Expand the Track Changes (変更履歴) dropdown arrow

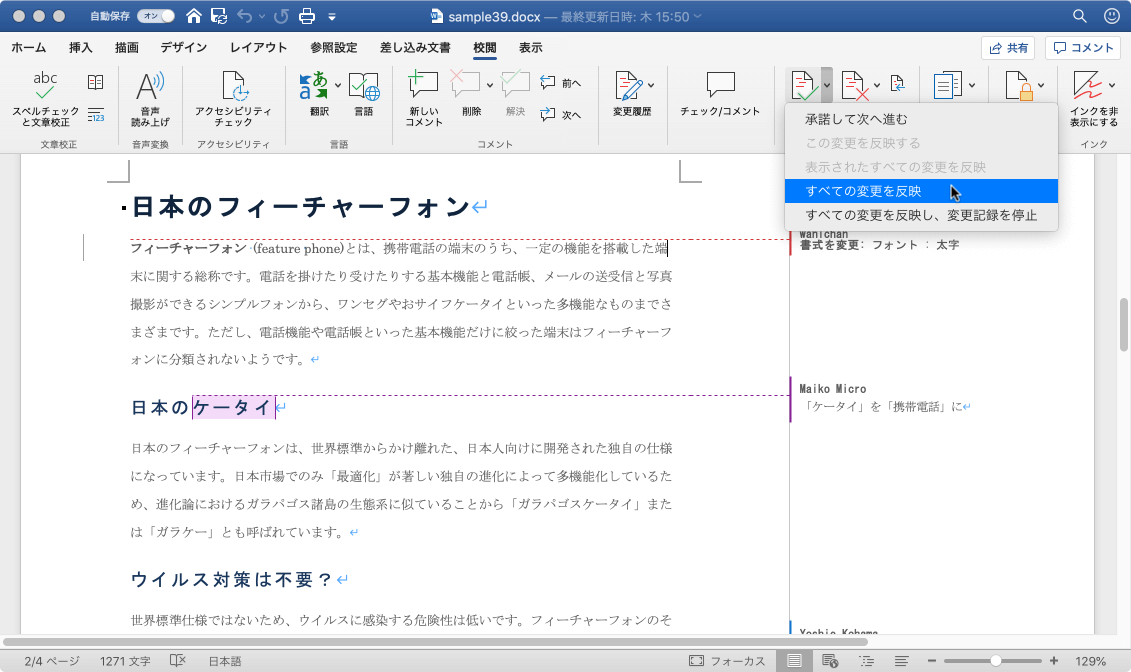652,85
